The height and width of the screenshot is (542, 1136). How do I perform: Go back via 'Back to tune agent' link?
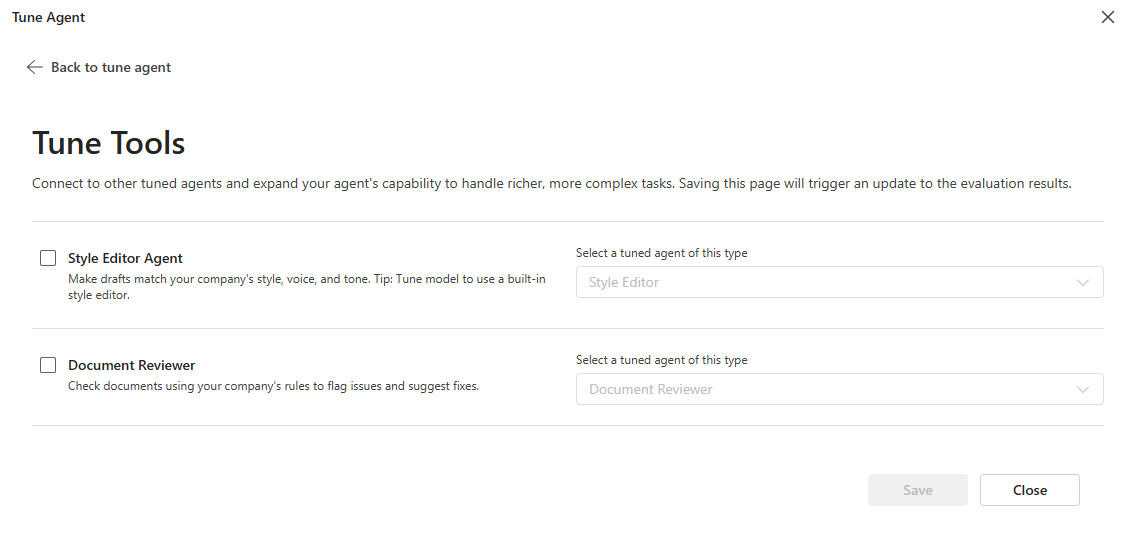111,67
